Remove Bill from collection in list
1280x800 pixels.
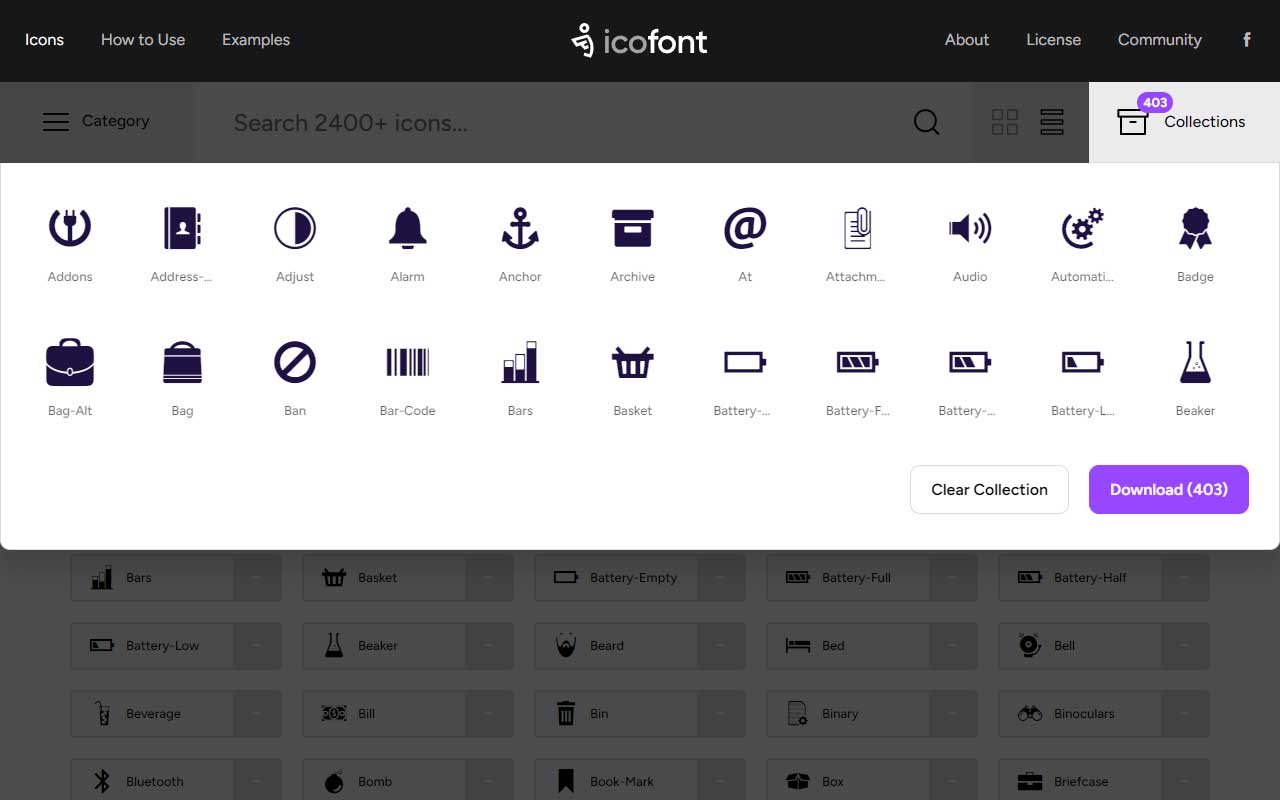click(x=489, y=713)
